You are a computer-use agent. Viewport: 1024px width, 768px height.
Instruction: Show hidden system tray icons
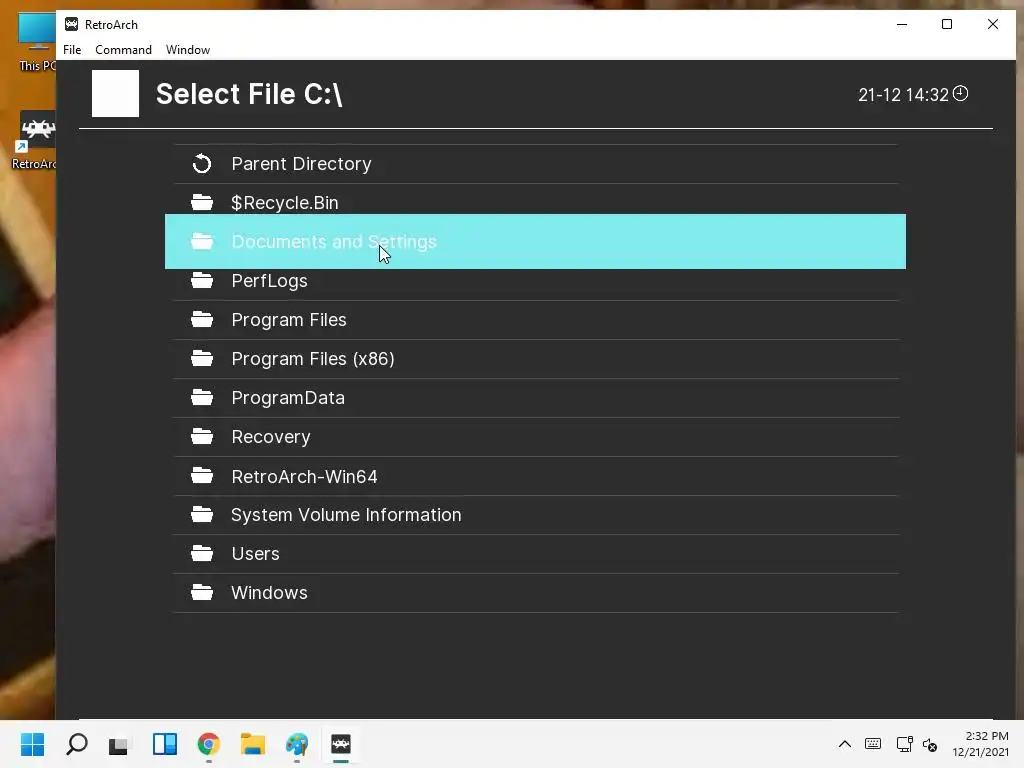coord(844,744)
